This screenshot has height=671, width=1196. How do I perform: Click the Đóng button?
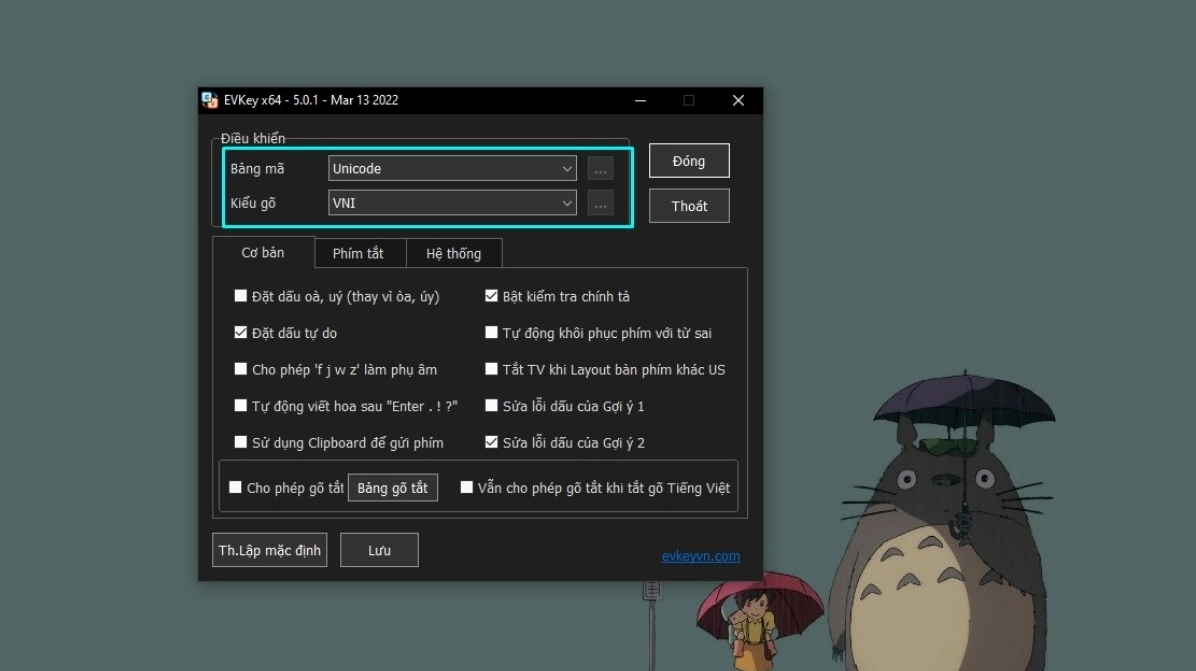[689, 161]
